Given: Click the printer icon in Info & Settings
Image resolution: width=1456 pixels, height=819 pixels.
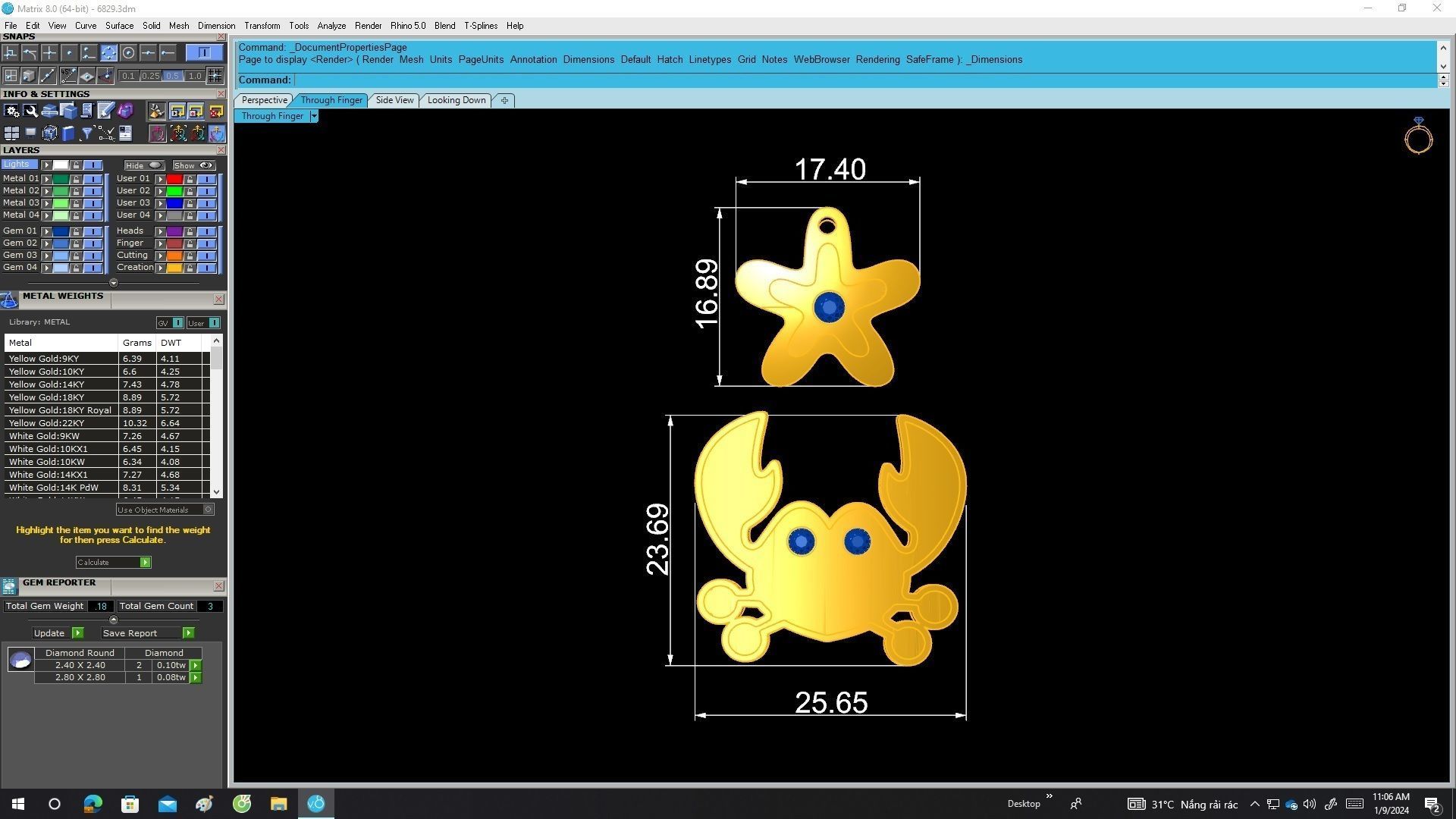Looking at the screenshot, I should (x=49, y=111).
